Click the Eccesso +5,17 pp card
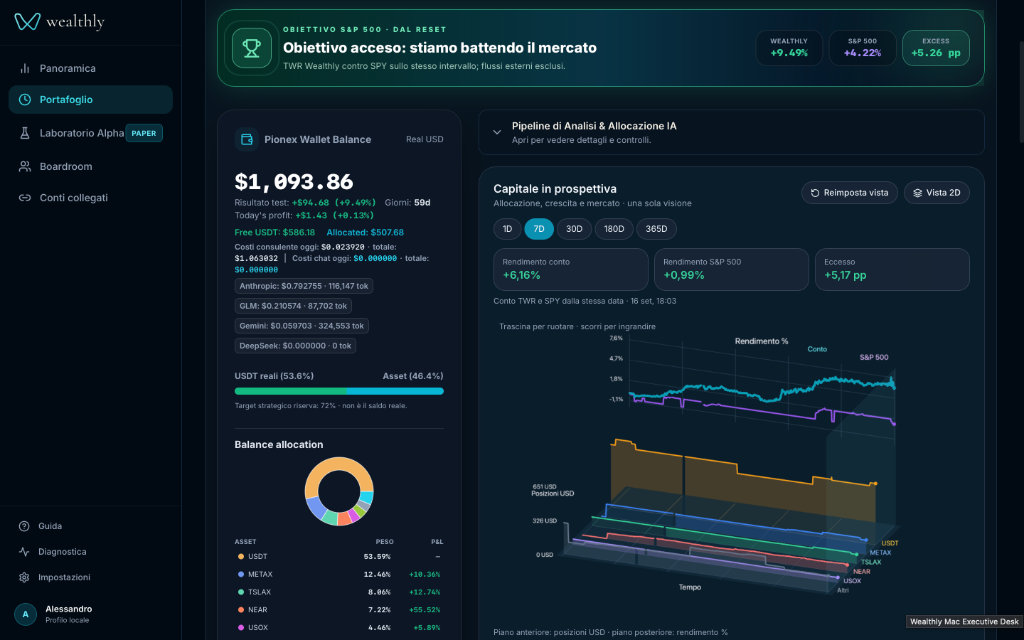 click(892, 269)
